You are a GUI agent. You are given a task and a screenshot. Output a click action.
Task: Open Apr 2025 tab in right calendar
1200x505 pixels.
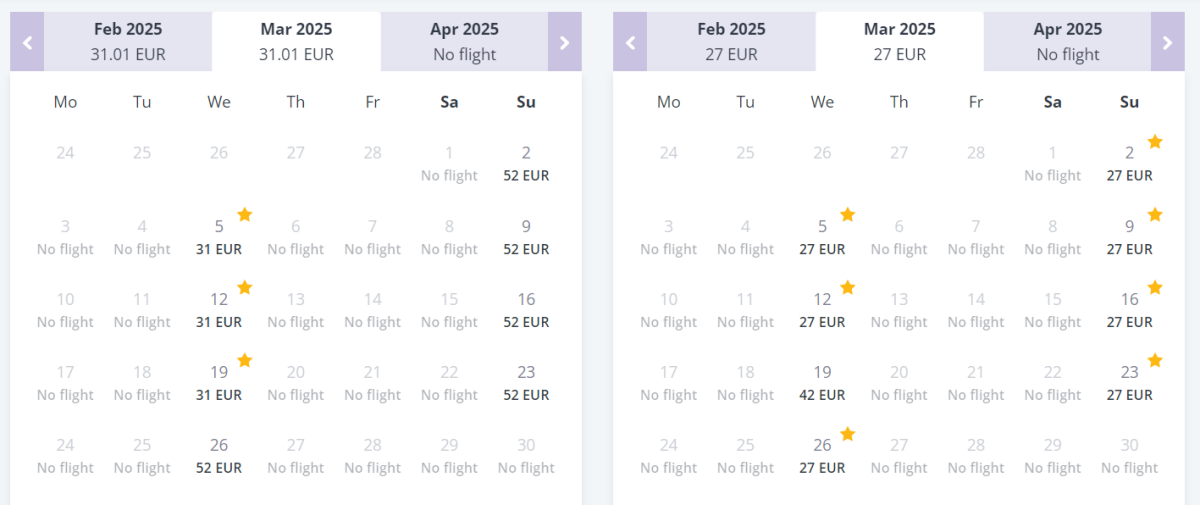click(1067, 42)
